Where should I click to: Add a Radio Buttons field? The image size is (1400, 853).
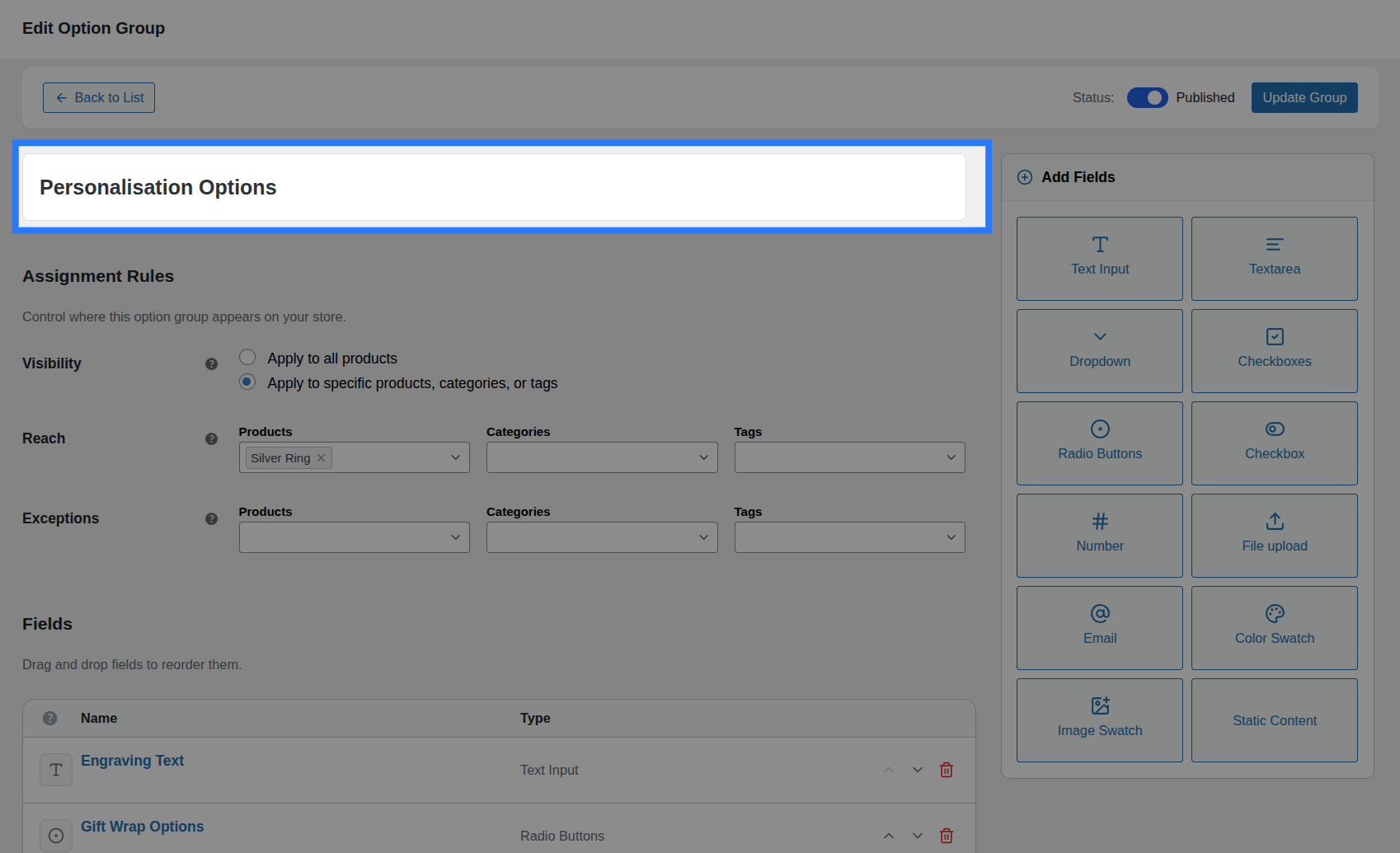[1099, 443]
